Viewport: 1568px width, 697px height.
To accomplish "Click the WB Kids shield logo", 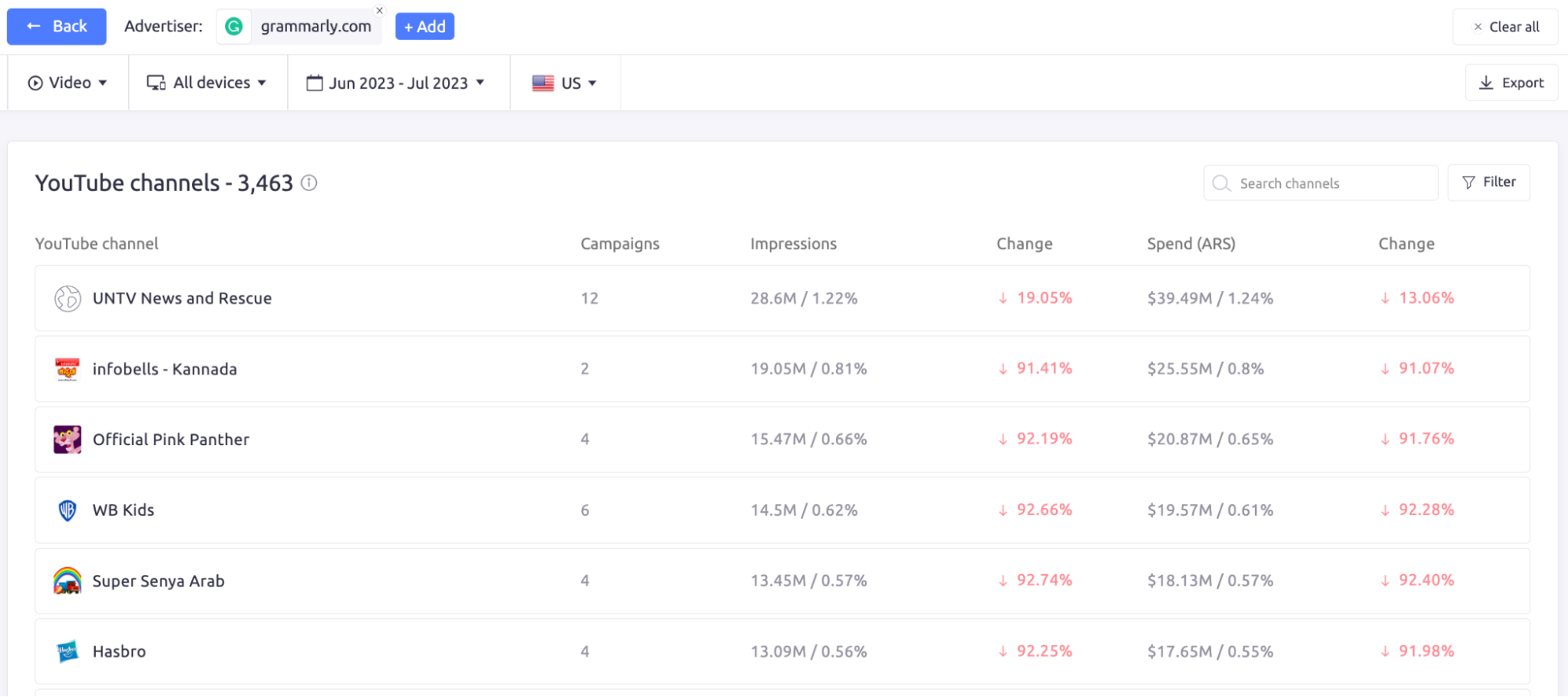I will coord(67,510).
